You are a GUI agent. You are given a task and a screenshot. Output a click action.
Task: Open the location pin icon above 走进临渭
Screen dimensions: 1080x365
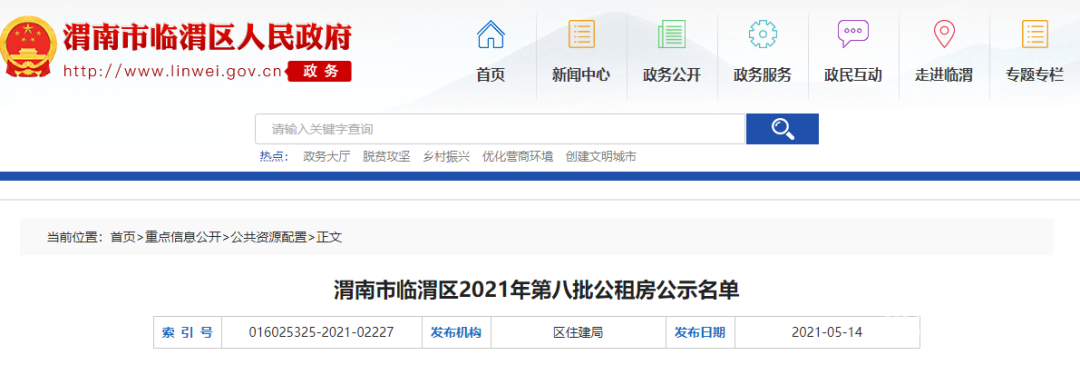click(943, 34)
